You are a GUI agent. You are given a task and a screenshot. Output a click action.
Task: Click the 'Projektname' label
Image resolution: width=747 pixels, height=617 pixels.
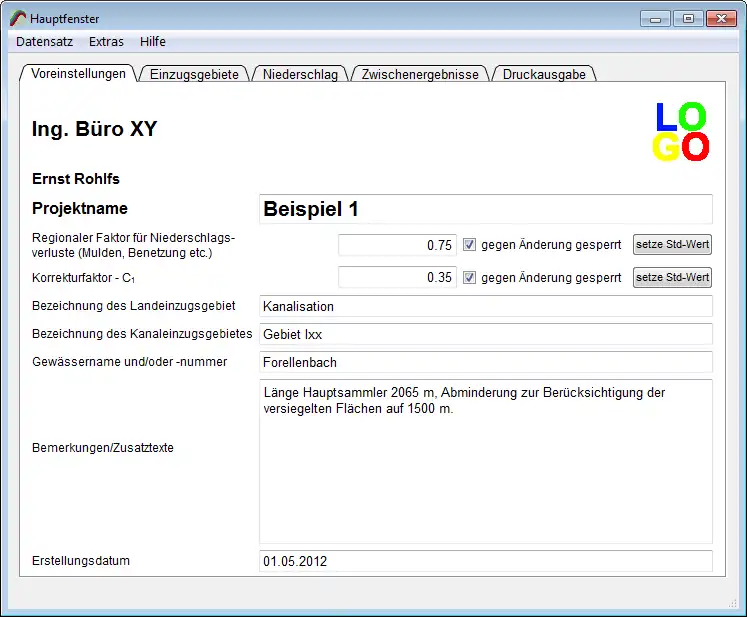(x=80, y=208)
